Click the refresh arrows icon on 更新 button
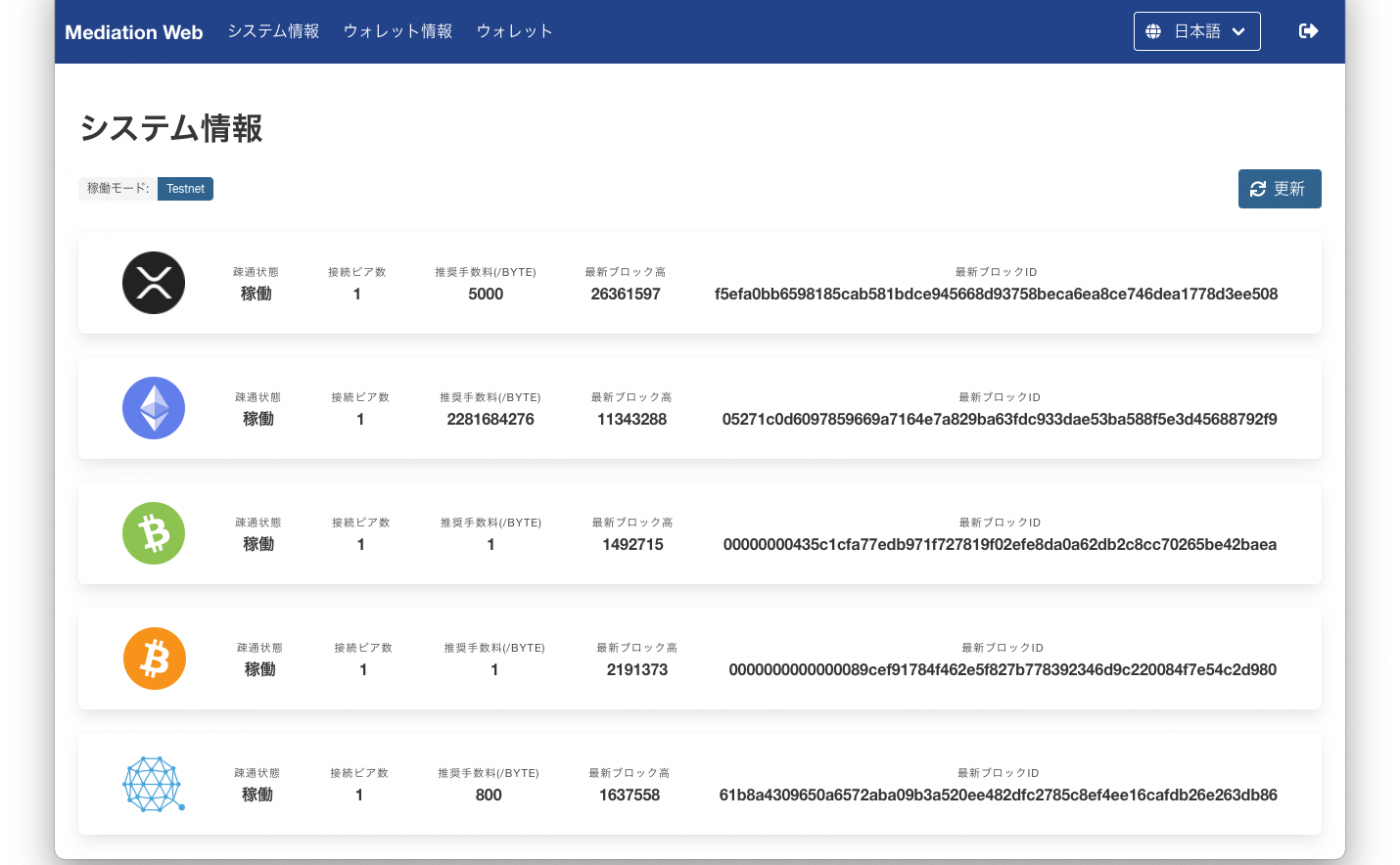Viewport: 1400px width, 865px height. click(x=1258, y=188)
